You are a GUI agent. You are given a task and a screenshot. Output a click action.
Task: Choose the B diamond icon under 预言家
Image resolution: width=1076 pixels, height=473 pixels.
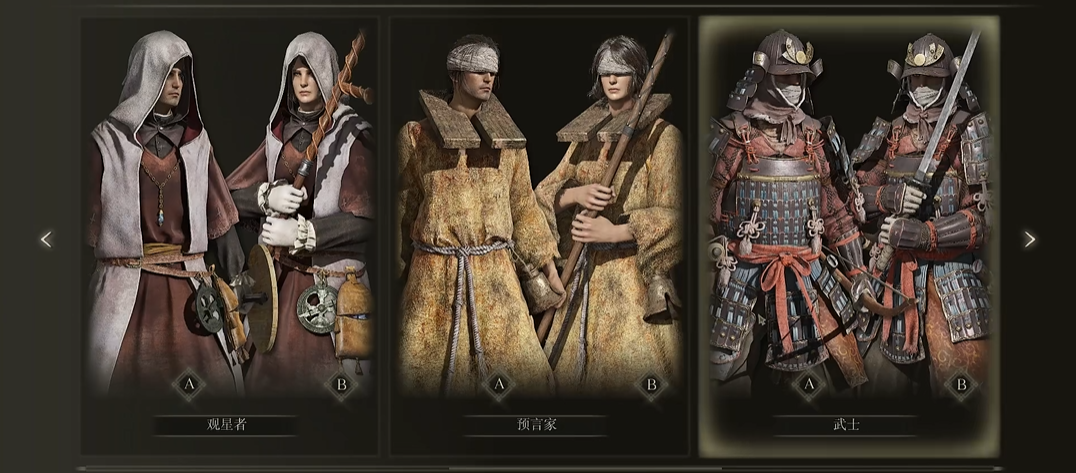click(651, 385)
